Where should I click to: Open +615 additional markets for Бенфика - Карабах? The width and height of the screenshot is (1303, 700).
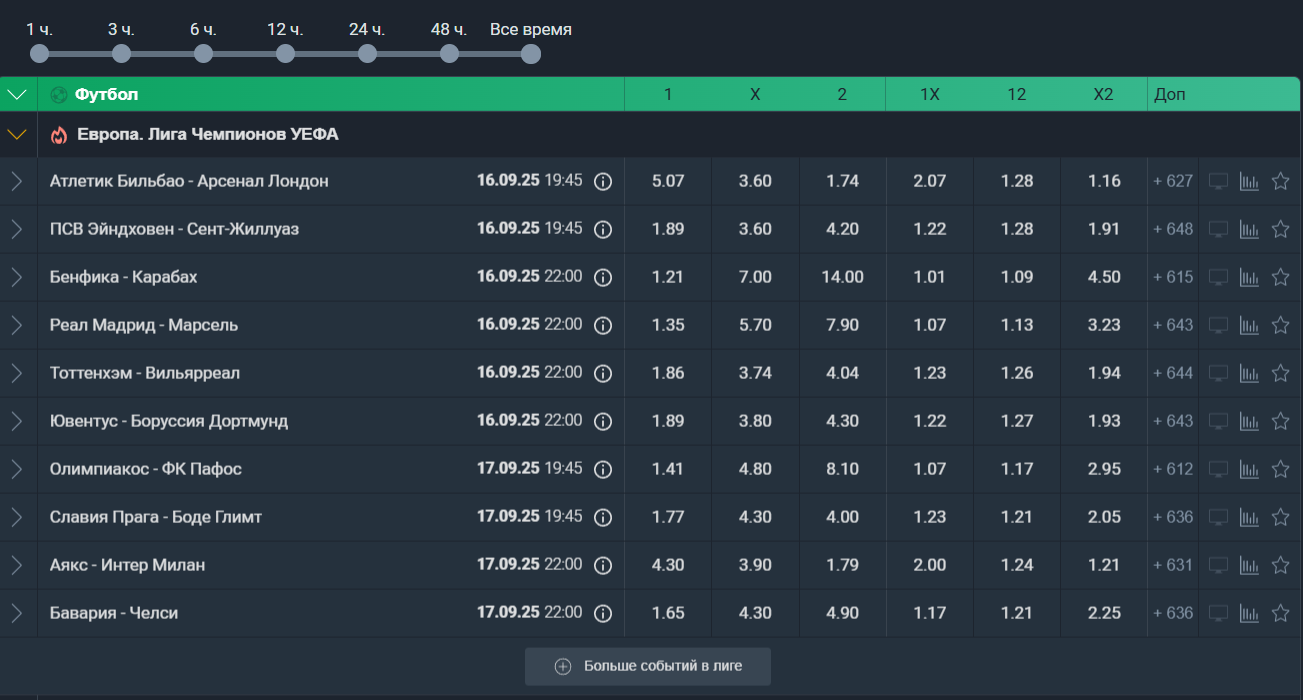(x=1173, y=277)
